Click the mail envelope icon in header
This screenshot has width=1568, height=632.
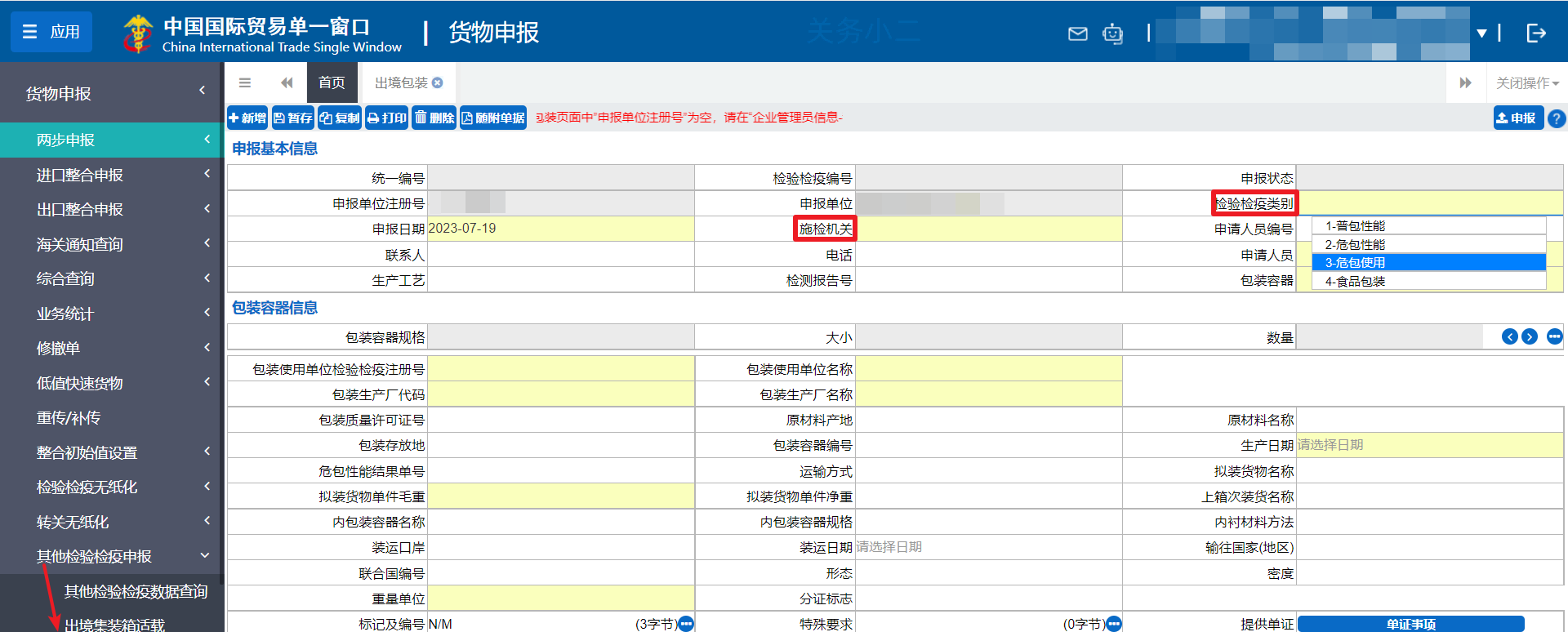coord(1077,33)
